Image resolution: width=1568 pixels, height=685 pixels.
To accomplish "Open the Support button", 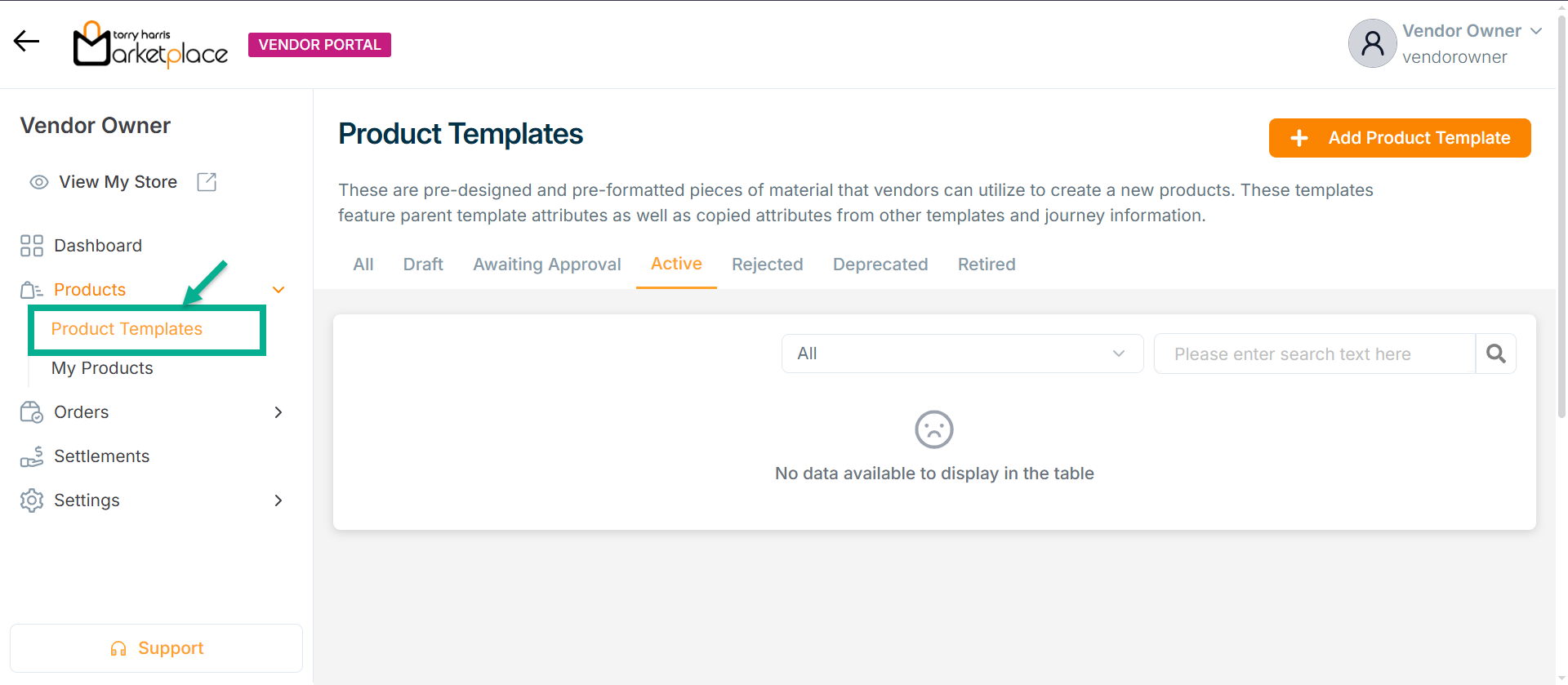I will (x=156, y=648).
